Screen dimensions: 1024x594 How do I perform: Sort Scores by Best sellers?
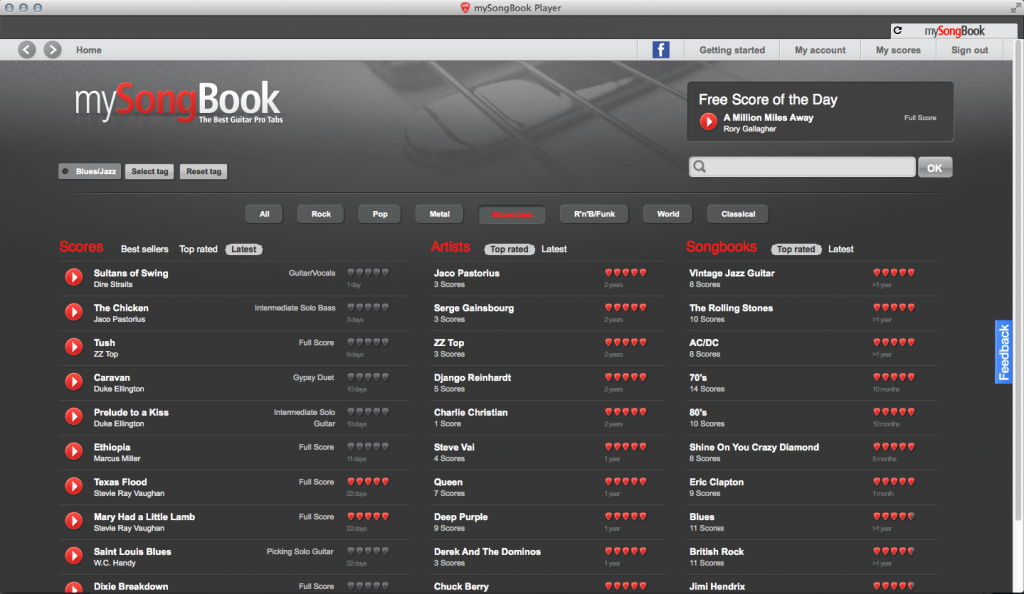click(x=144, y=249)
